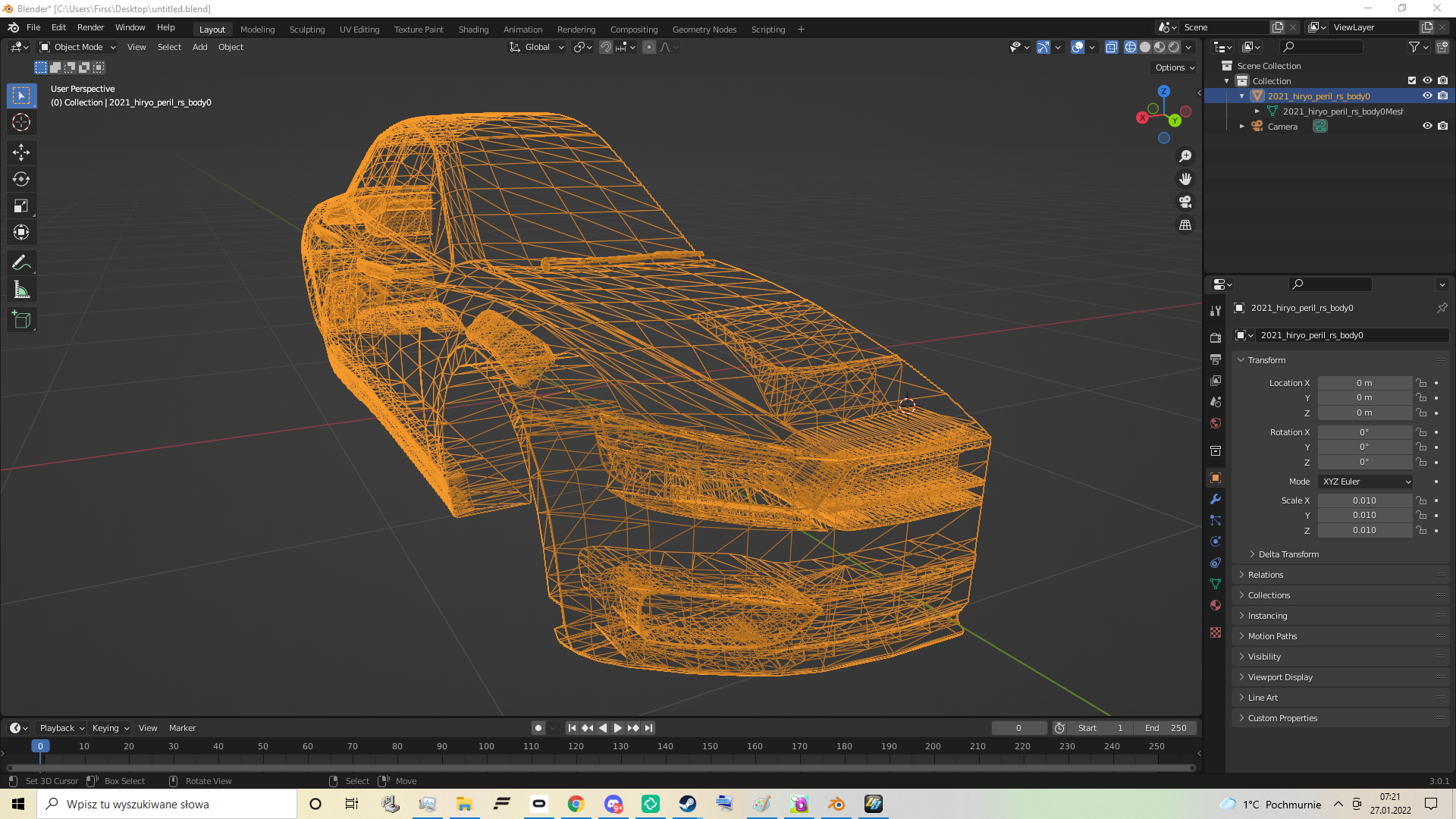The width and height of the screenshot is (1456, 819).
Task: Toggle X-Ray display in the viewport header
Action: [1112, 47]
